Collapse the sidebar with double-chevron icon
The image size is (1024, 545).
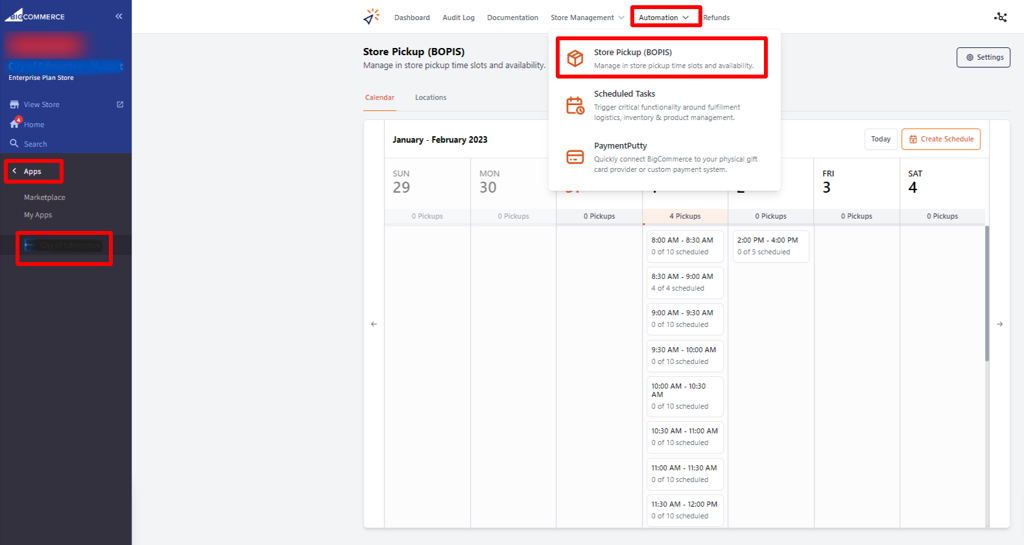click(119, 16)
